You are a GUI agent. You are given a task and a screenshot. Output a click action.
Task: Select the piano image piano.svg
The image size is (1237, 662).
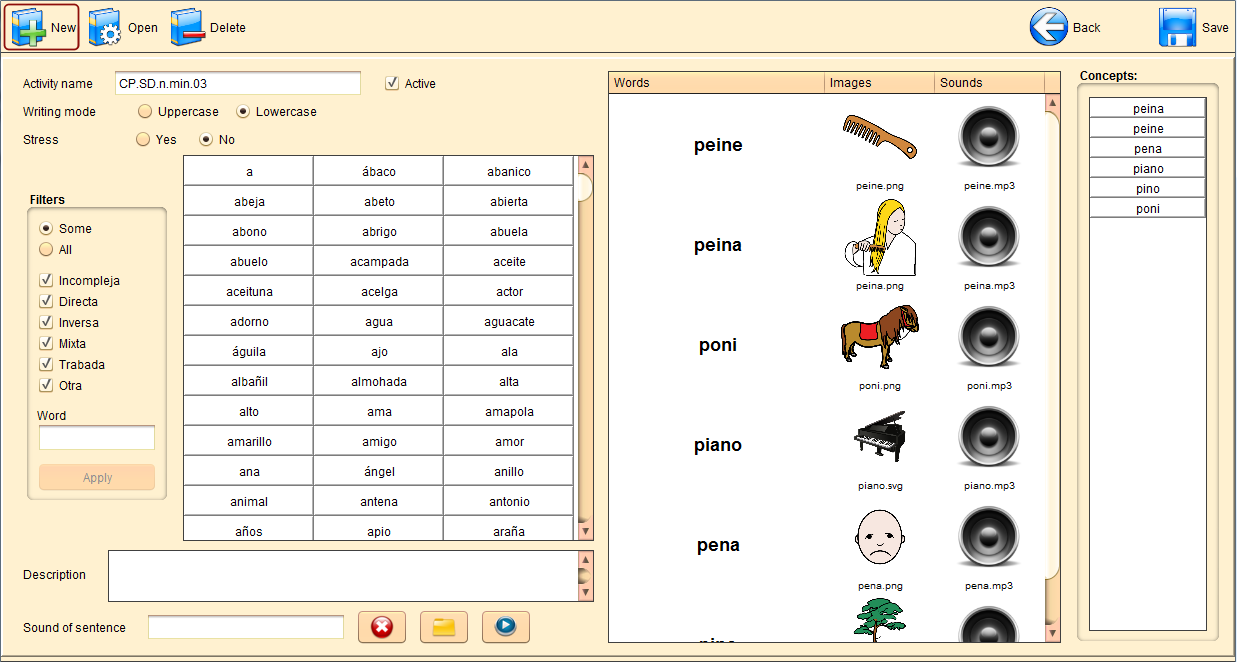point(879,437)
